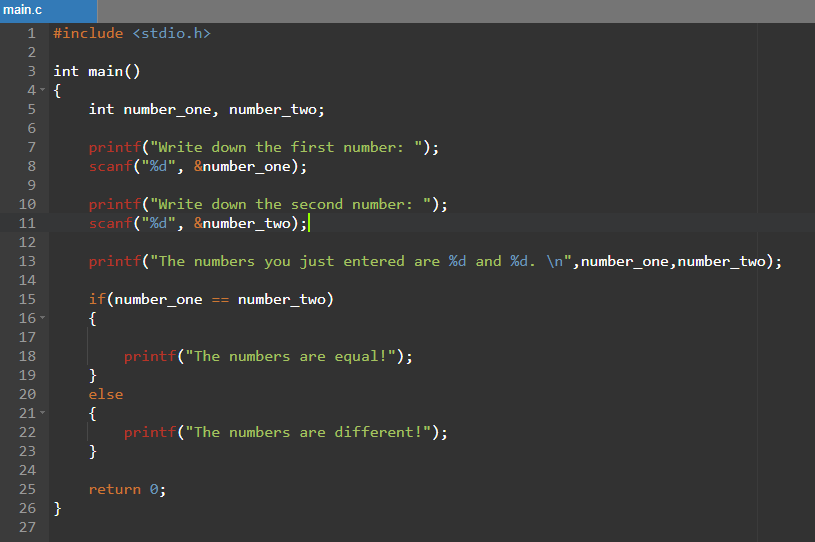815x542 pixels.
Task: Click on 'main()' function name at line 3
Action: [114, 71]
